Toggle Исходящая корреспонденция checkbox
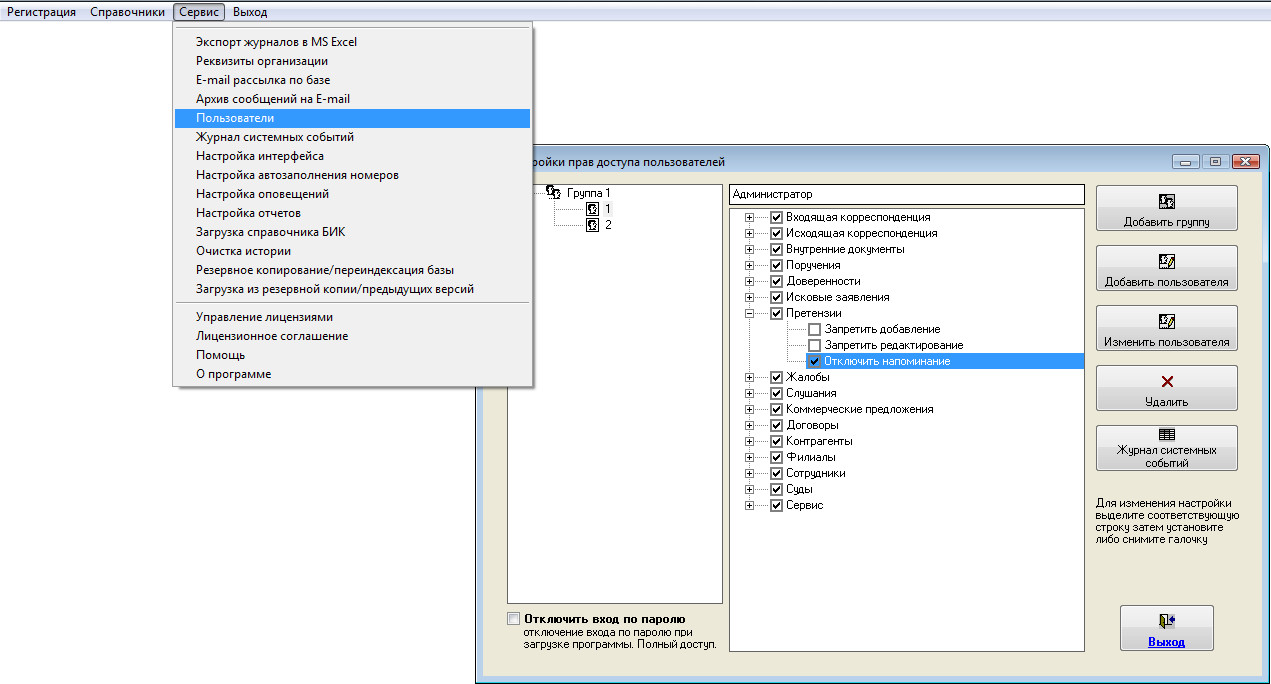Screen dimensions: 1271x684 [776, 233]
